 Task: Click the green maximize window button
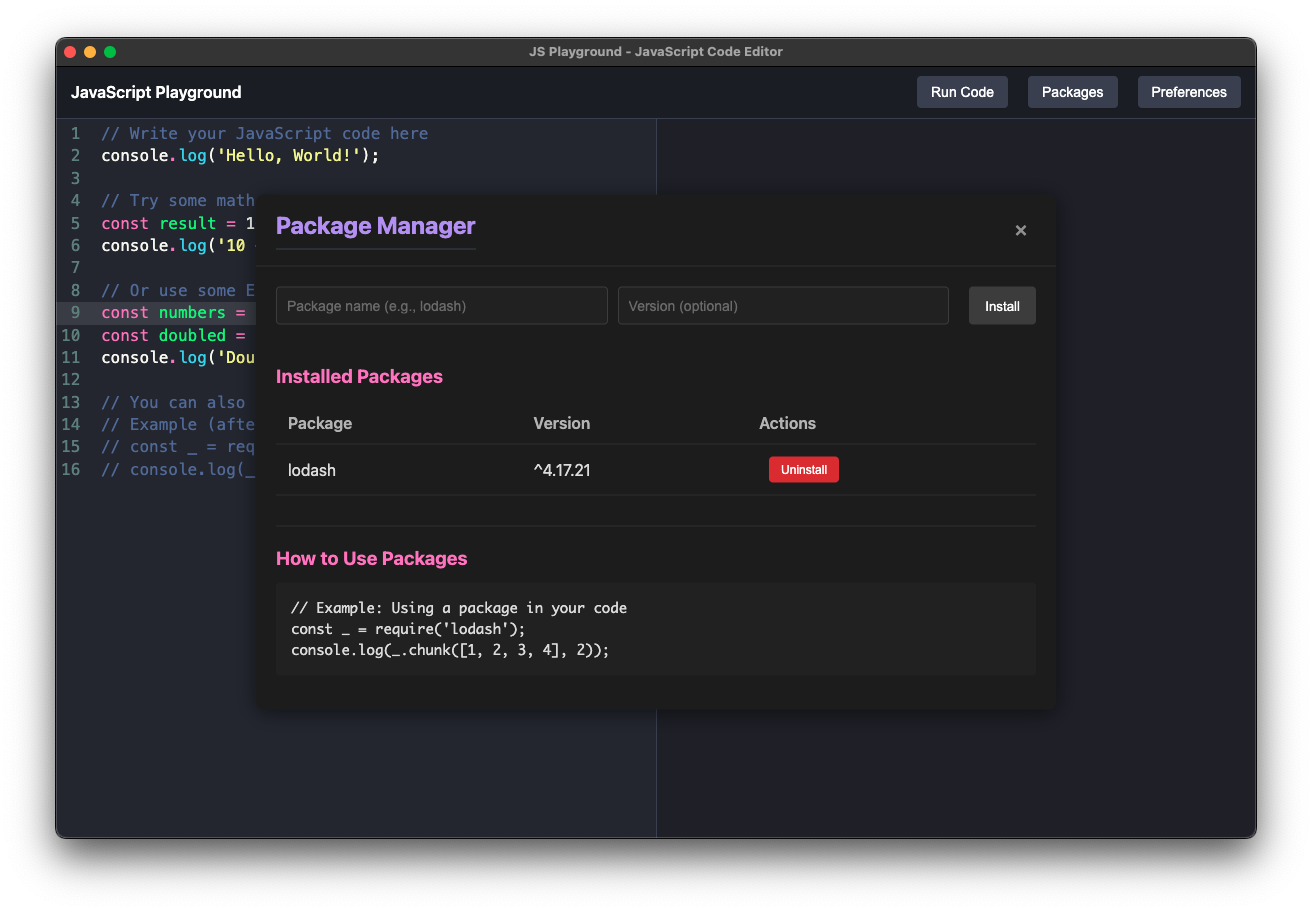[x=110, y=52]
